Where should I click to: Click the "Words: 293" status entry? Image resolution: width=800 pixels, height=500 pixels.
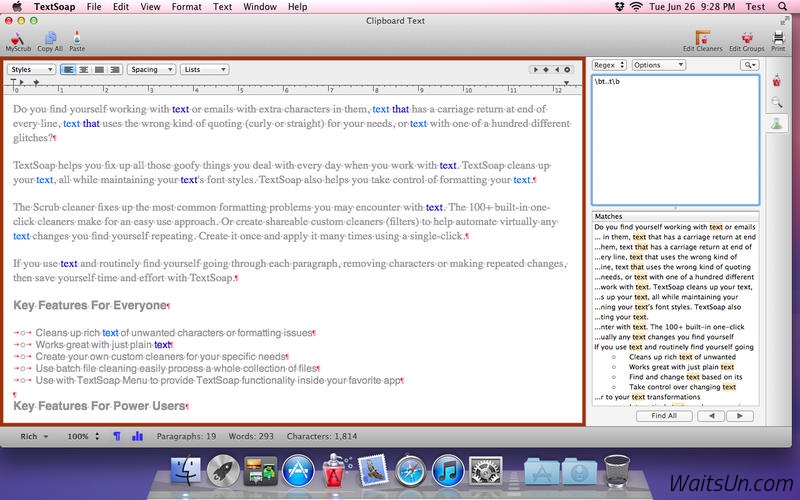pos(251,436)
